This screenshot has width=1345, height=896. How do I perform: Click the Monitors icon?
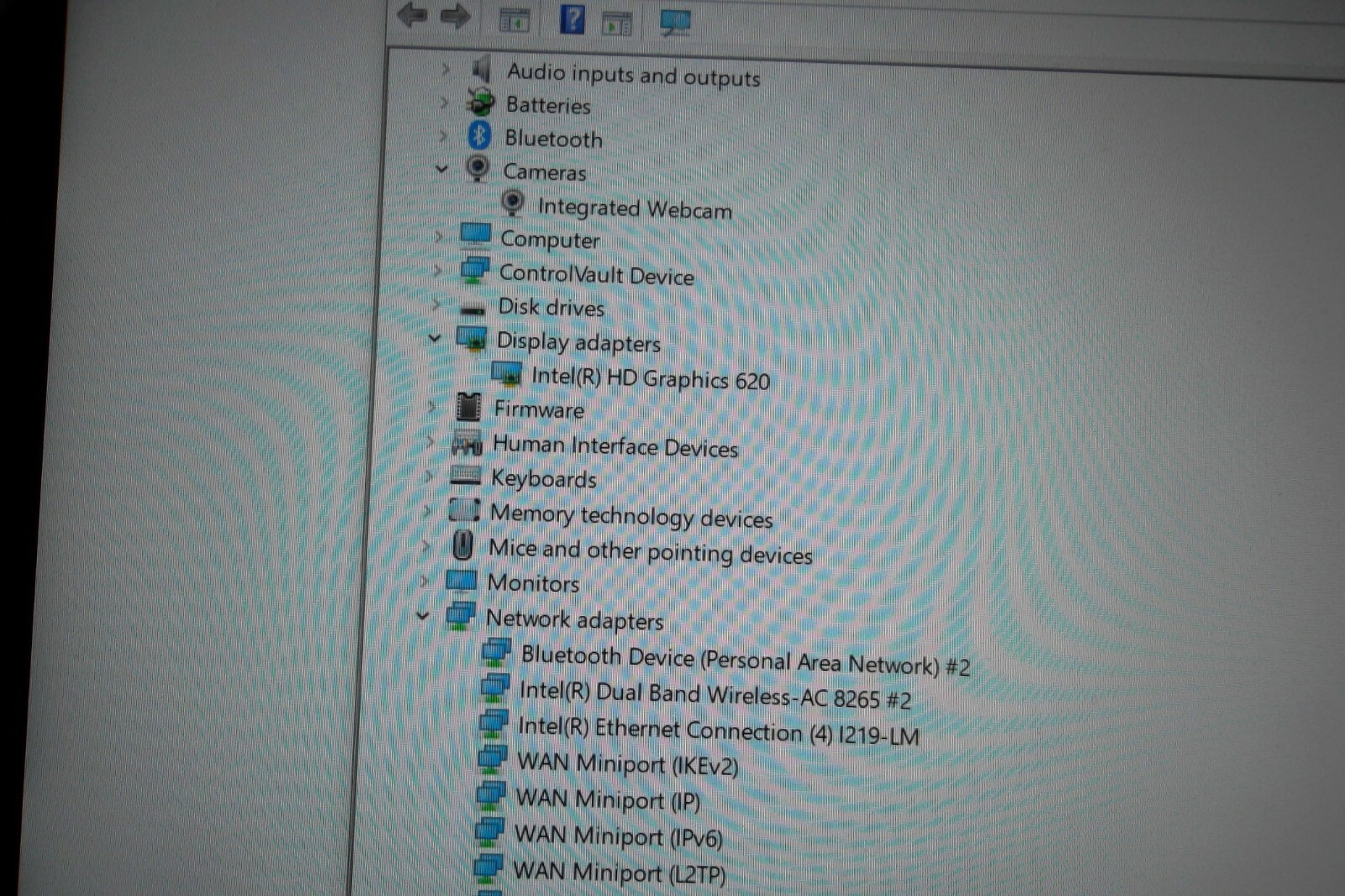(x=461, y=581)
